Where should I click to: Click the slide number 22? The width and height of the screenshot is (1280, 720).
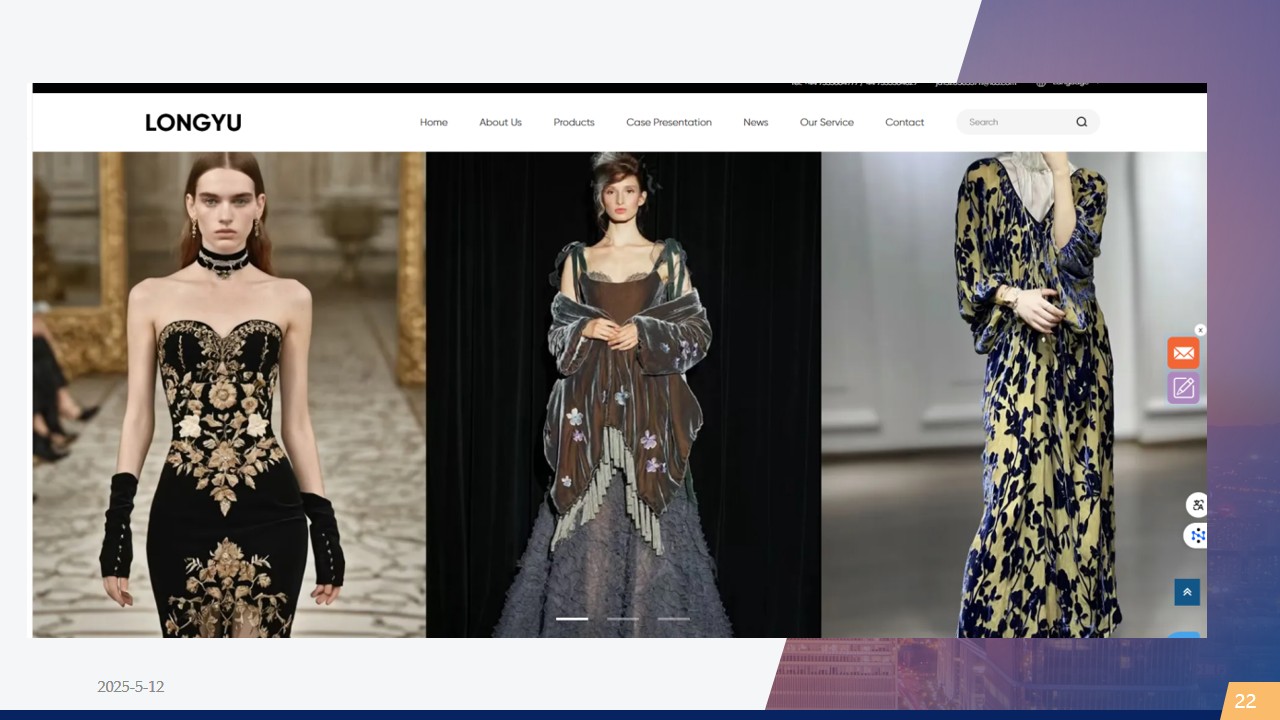tap(1245, 701)
